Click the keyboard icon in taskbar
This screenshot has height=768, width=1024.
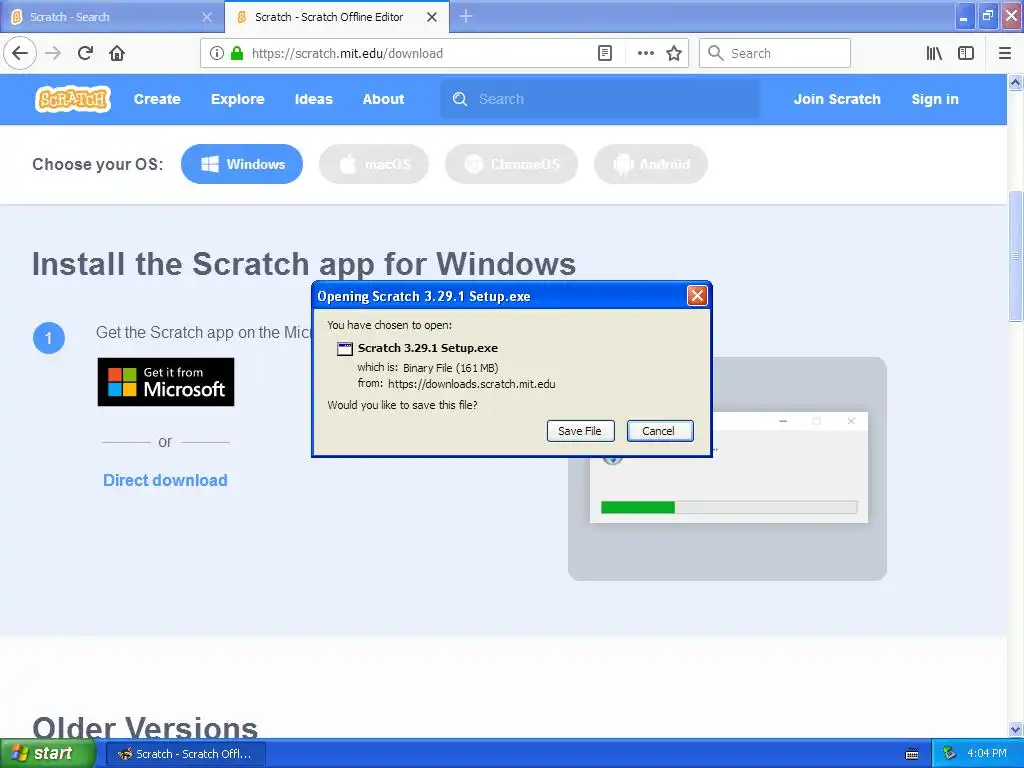[x=912, y=754]
